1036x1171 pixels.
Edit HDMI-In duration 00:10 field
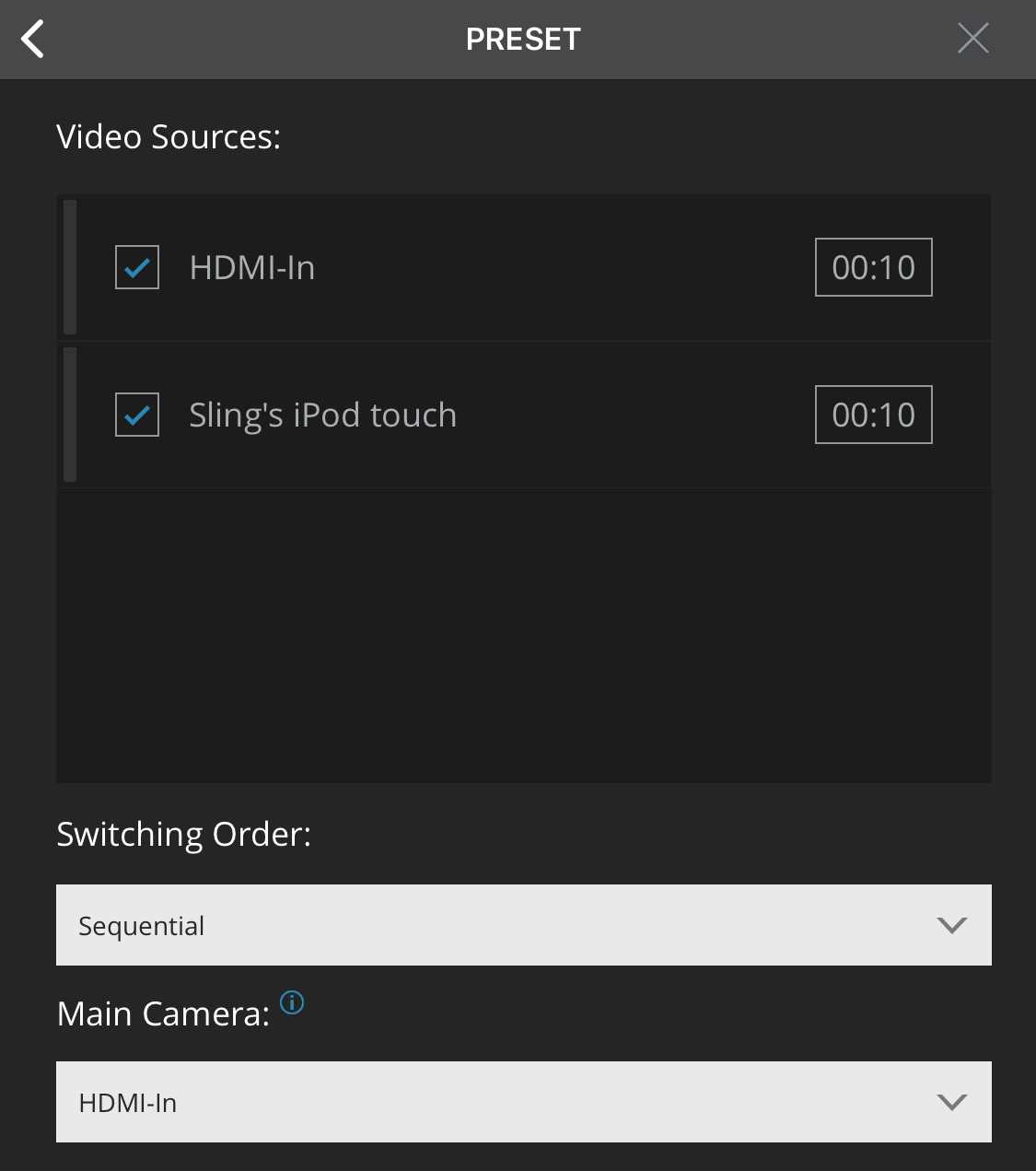tap(874, 267)
